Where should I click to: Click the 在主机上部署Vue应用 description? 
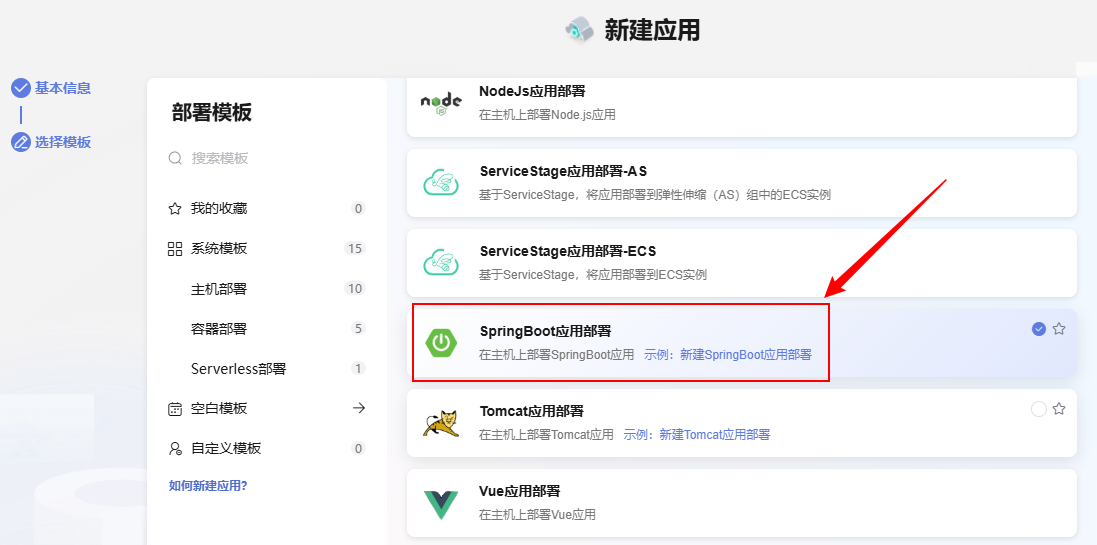click(x=537, y=515)
